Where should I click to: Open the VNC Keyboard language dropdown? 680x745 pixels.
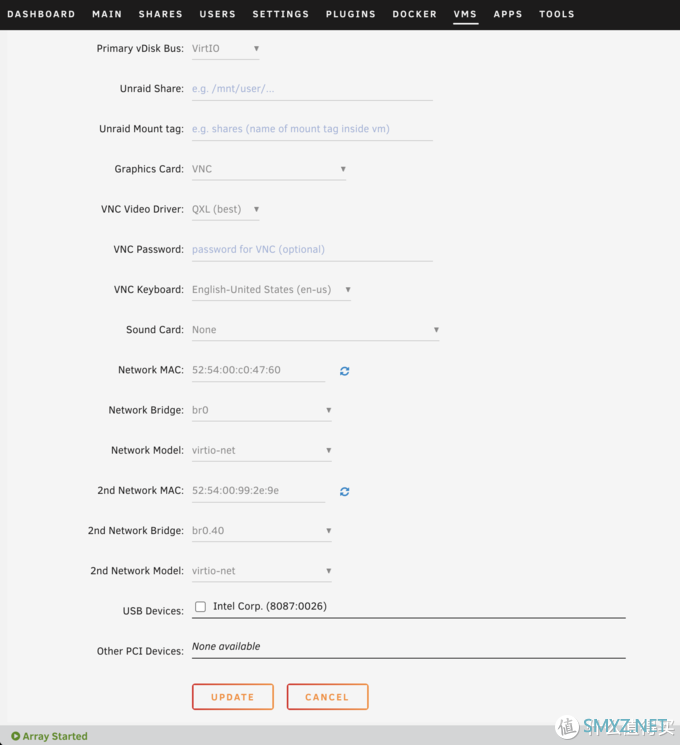pyautogui.click(x=271, y=290)
